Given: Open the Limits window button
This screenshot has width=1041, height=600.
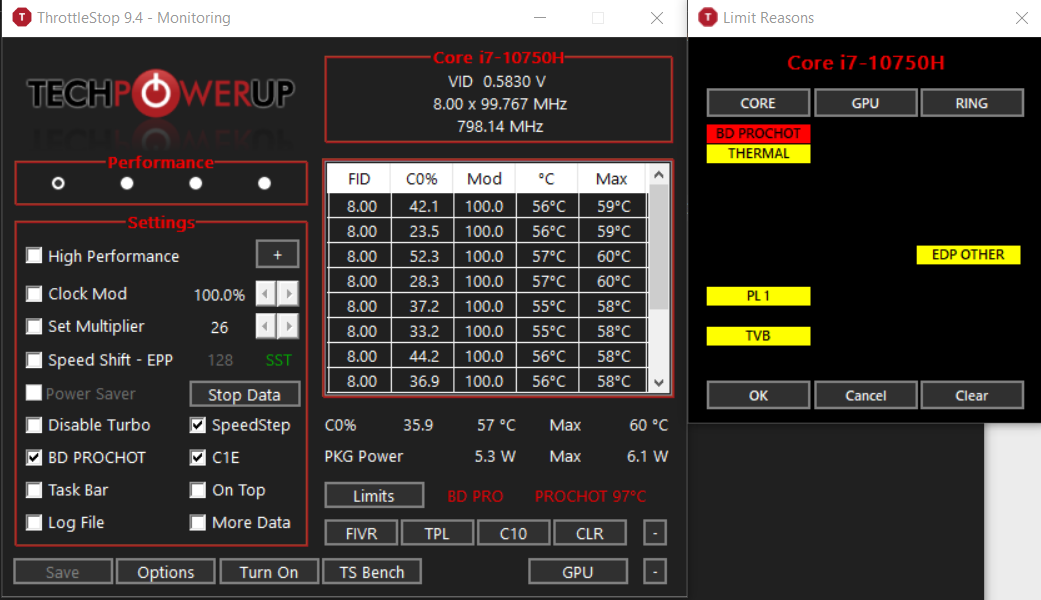Looking at the screenshot, I should click(x=374, y=496).
